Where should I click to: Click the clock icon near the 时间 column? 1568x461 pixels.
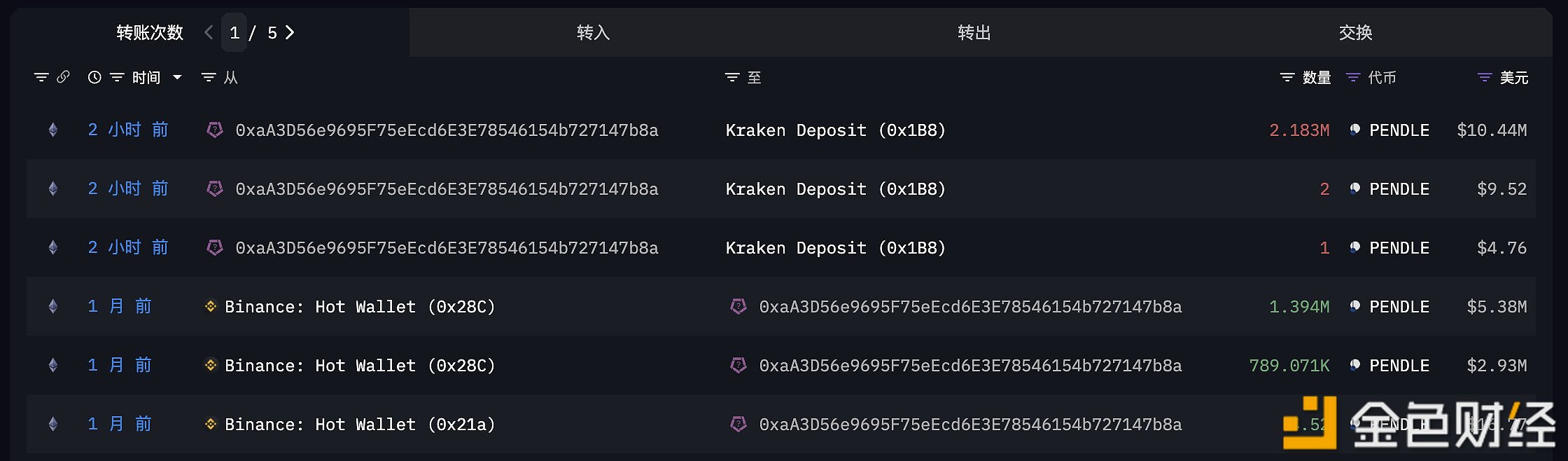[94, 78]
